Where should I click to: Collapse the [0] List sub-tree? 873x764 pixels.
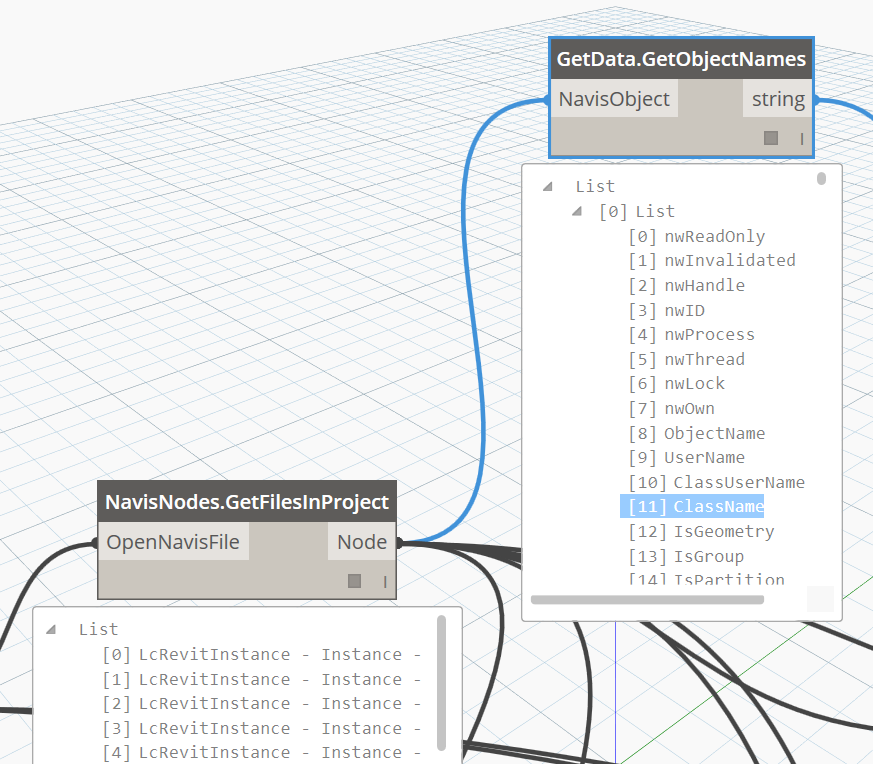tap(577, 212)
